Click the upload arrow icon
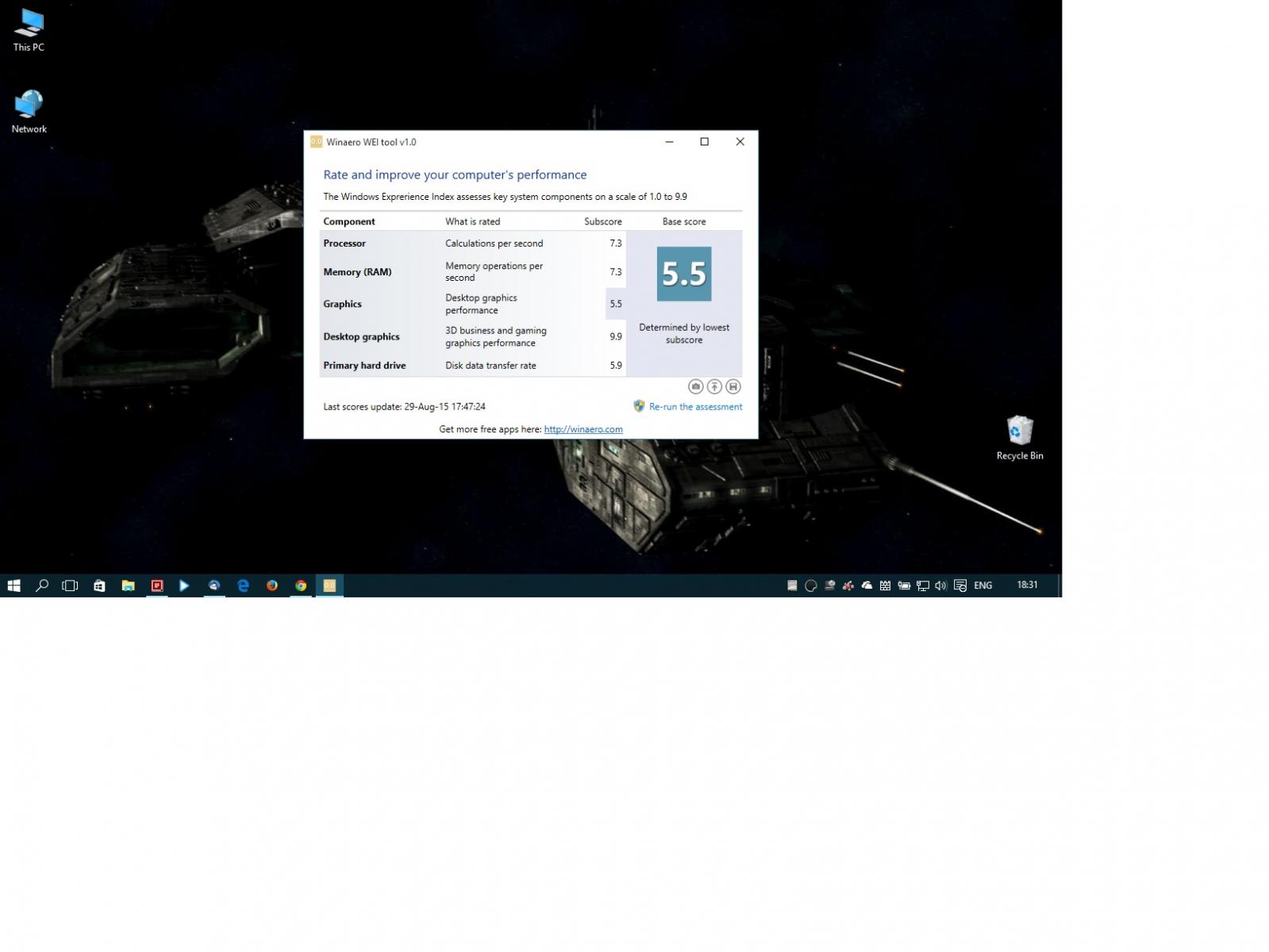1269x952 pixels. 714,386
